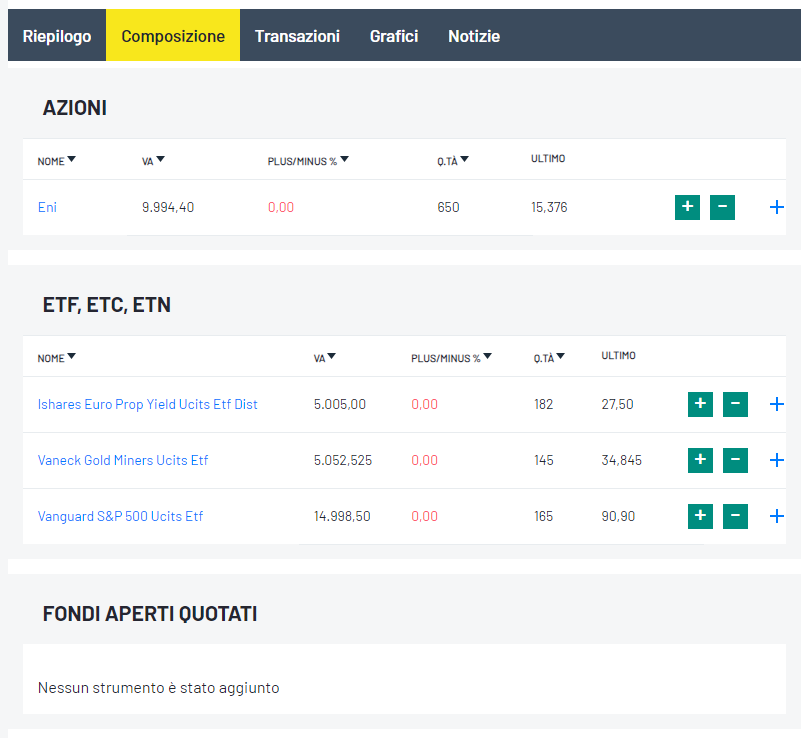Go to the Notizie tab
The image size is (808, 738).
tap(474, 36)
